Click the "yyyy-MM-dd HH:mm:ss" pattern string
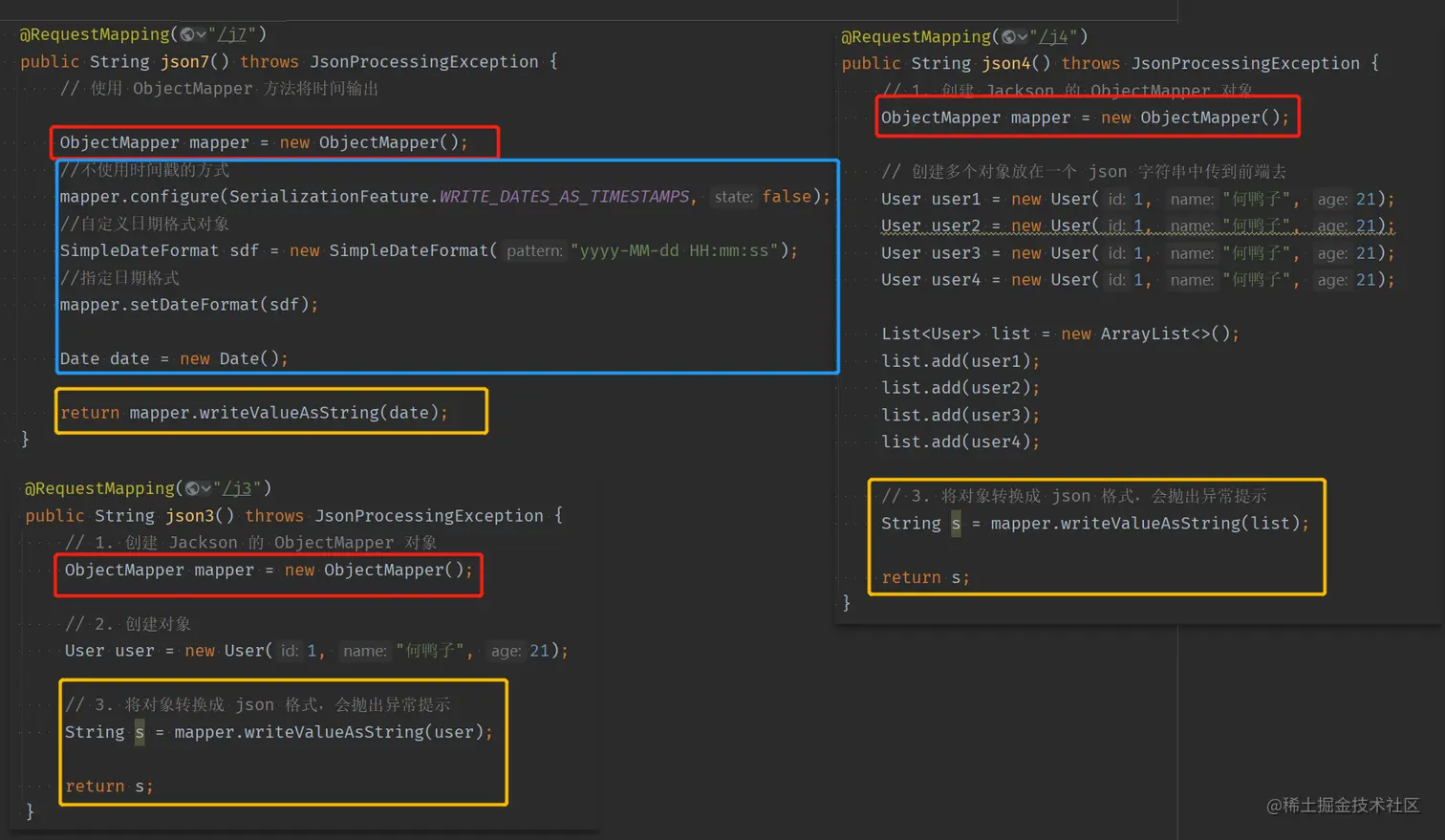 point(675,250)
